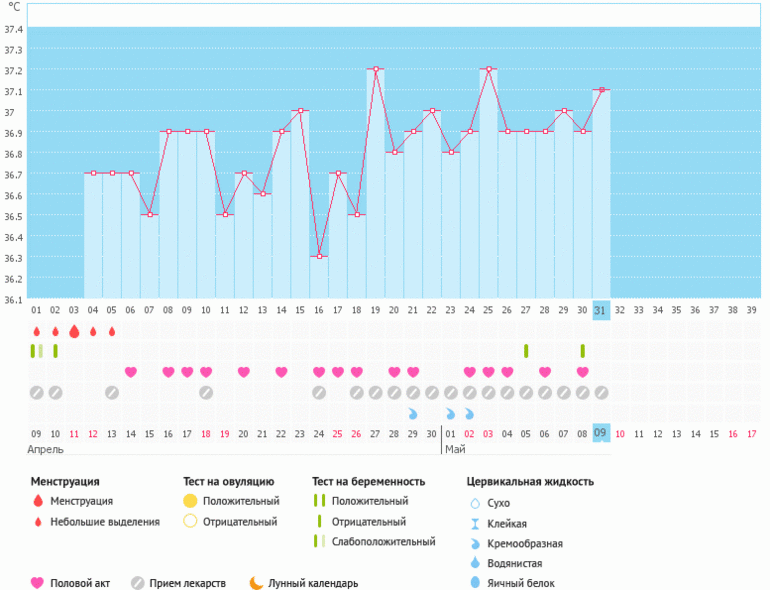
Task: Select the 37 temperature point on cycle day 15
Action: 301,111
